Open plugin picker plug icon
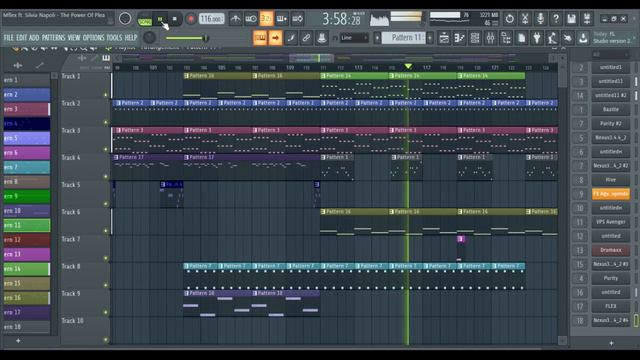The width and height of the screenshot is (640, 360). pos(537,38)
